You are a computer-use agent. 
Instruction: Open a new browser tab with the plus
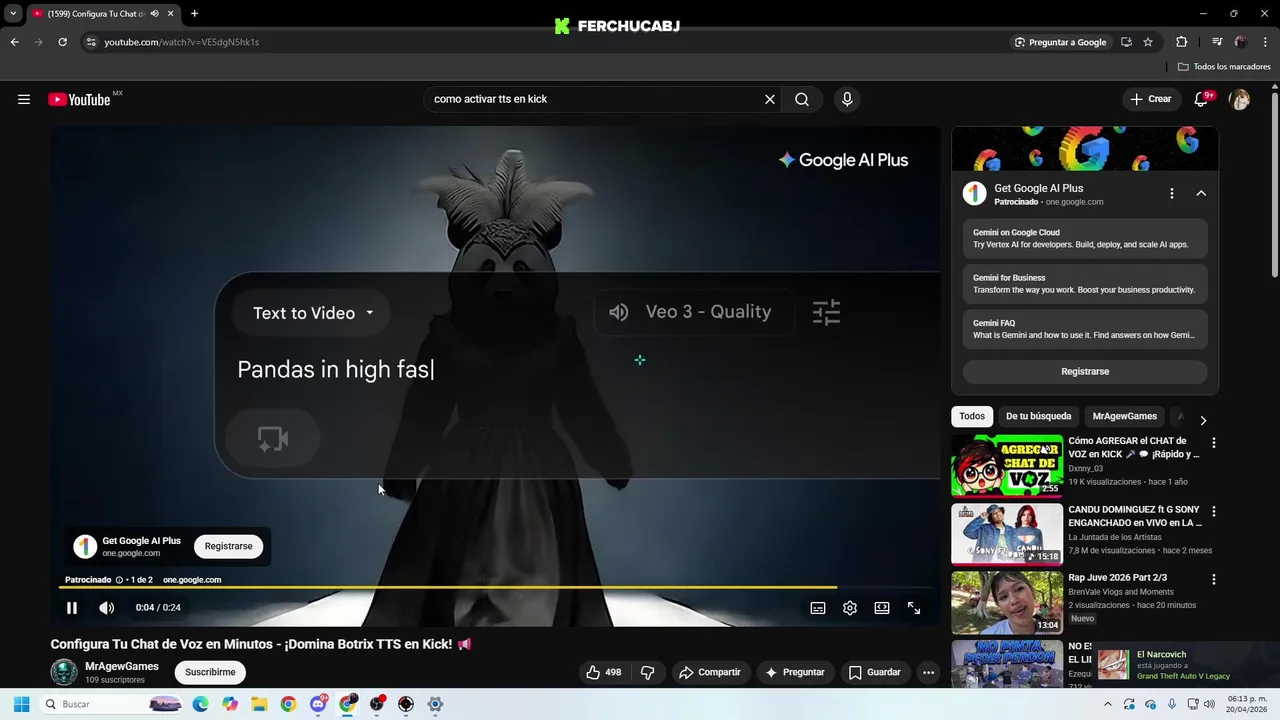[x=194, y=14]
